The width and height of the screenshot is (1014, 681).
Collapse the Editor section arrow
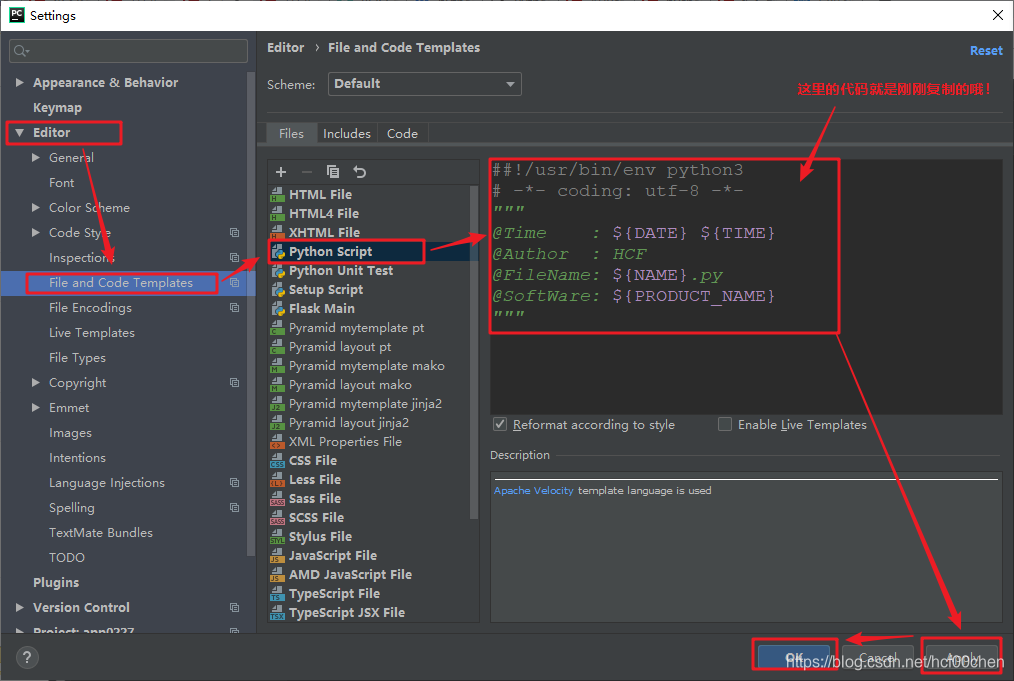coord(19,133)
